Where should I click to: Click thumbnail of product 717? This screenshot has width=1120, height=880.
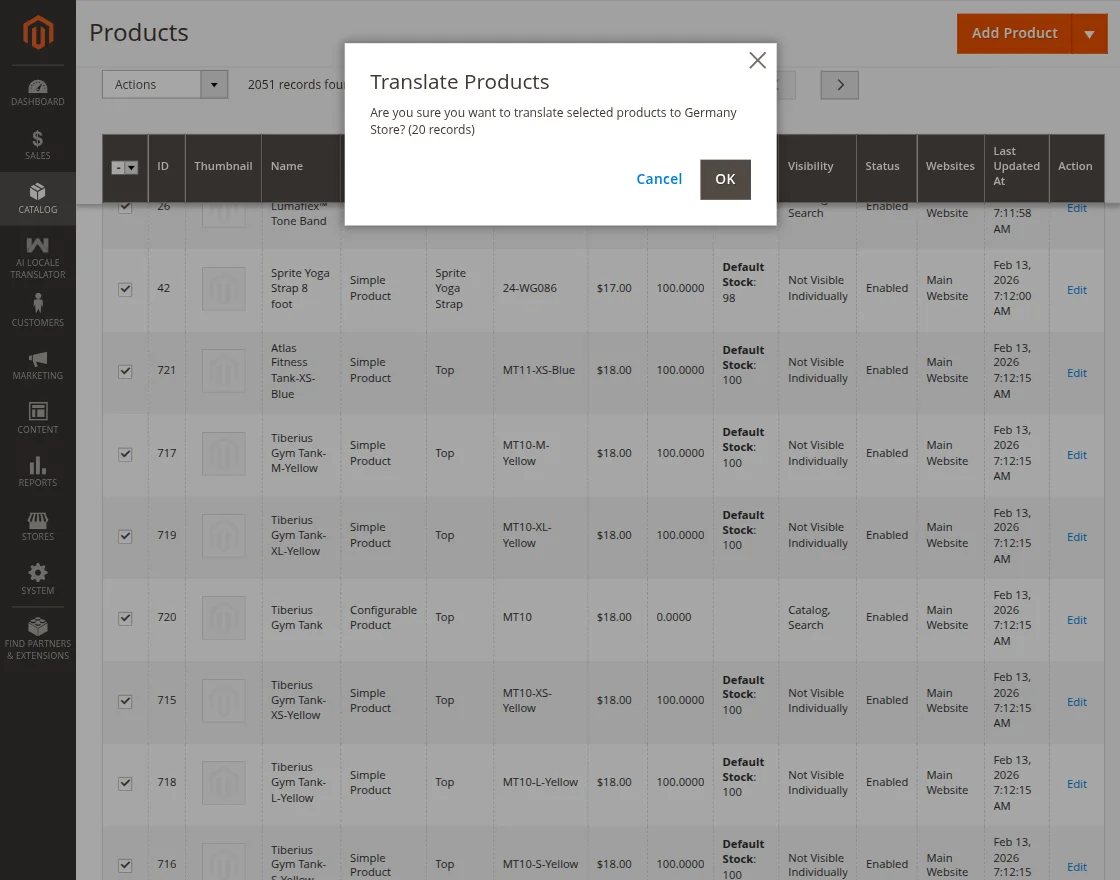pyautogui.click(x=224, y=454)
